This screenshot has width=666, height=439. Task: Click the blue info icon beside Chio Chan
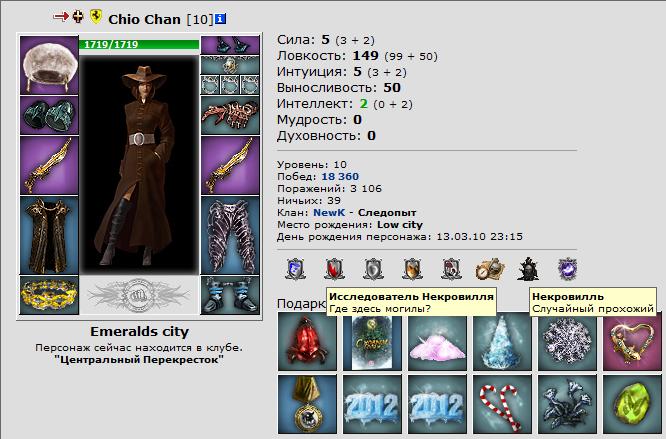[x=220, y=19]
